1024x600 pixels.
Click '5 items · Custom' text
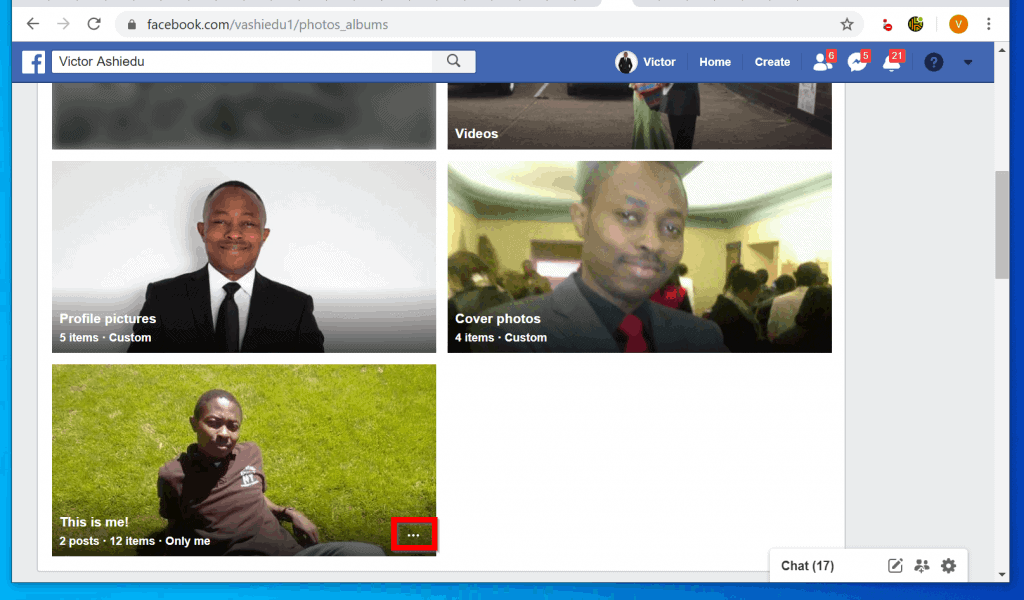(x=105, y=338)
